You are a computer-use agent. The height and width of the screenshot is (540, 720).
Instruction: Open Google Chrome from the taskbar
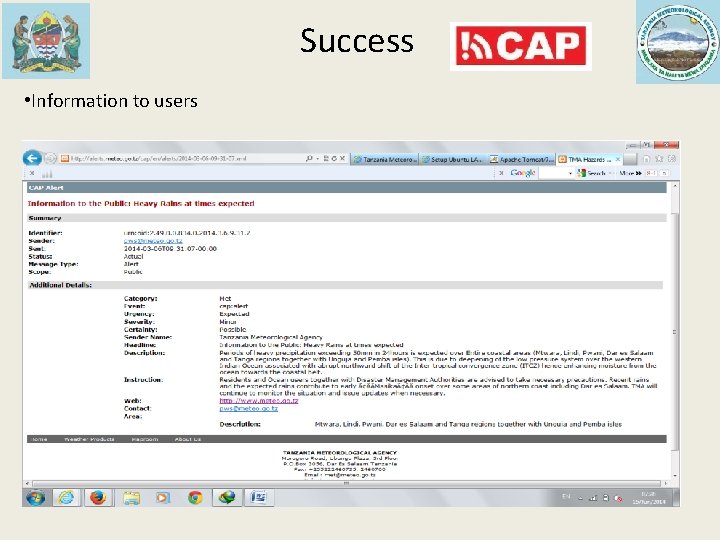coord(195,498)
